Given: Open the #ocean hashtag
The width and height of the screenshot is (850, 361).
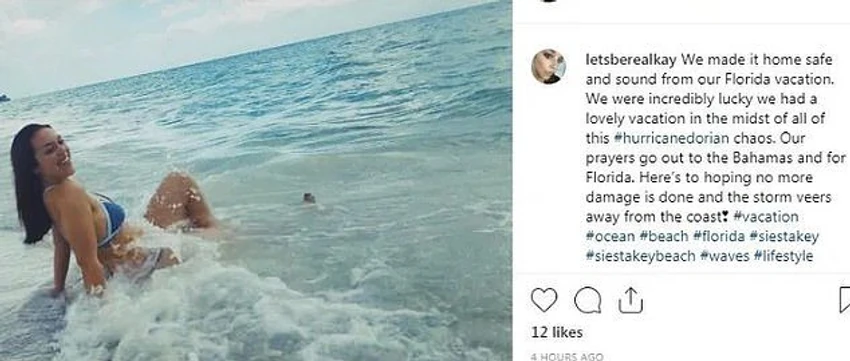Looking at the screenshot, I should click(x=610, y=236).
